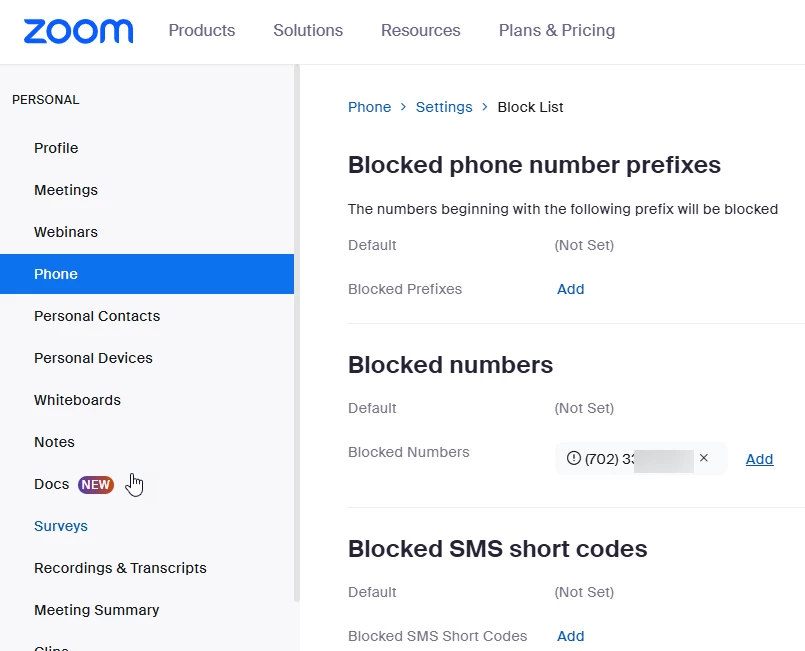Click Add next to the Blocked Numbers entry
This screenshot has height=651, width=805.
[x=759, y=459]
